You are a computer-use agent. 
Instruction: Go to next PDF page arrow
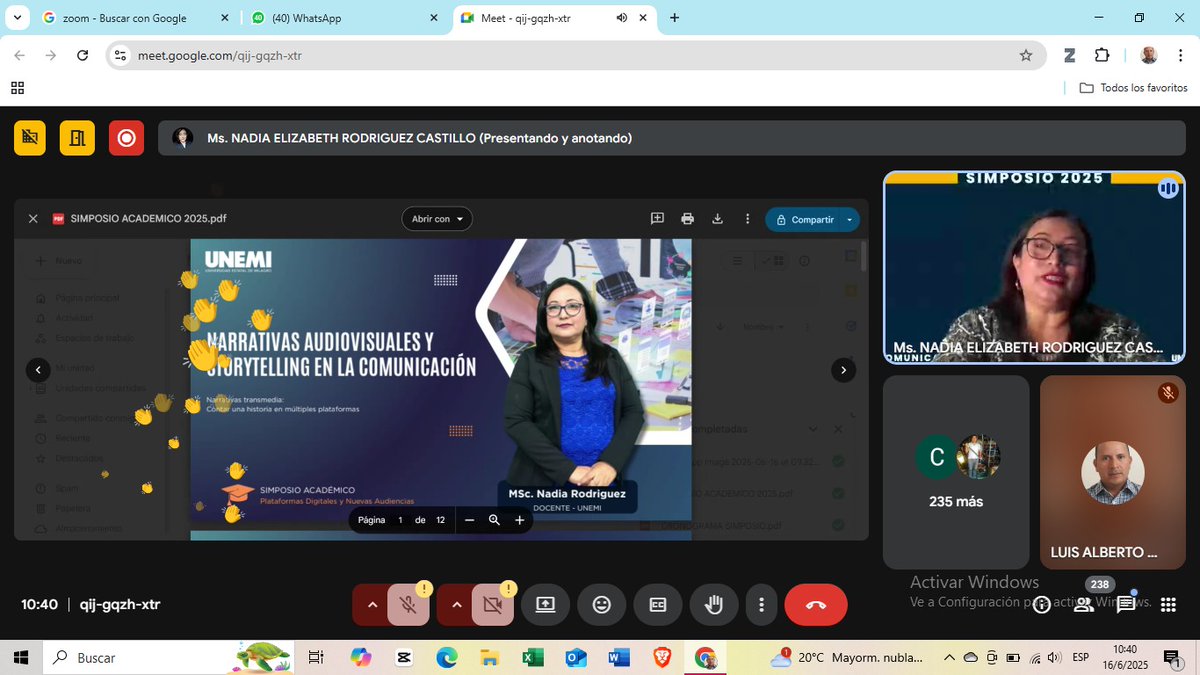tap(843, 370)
